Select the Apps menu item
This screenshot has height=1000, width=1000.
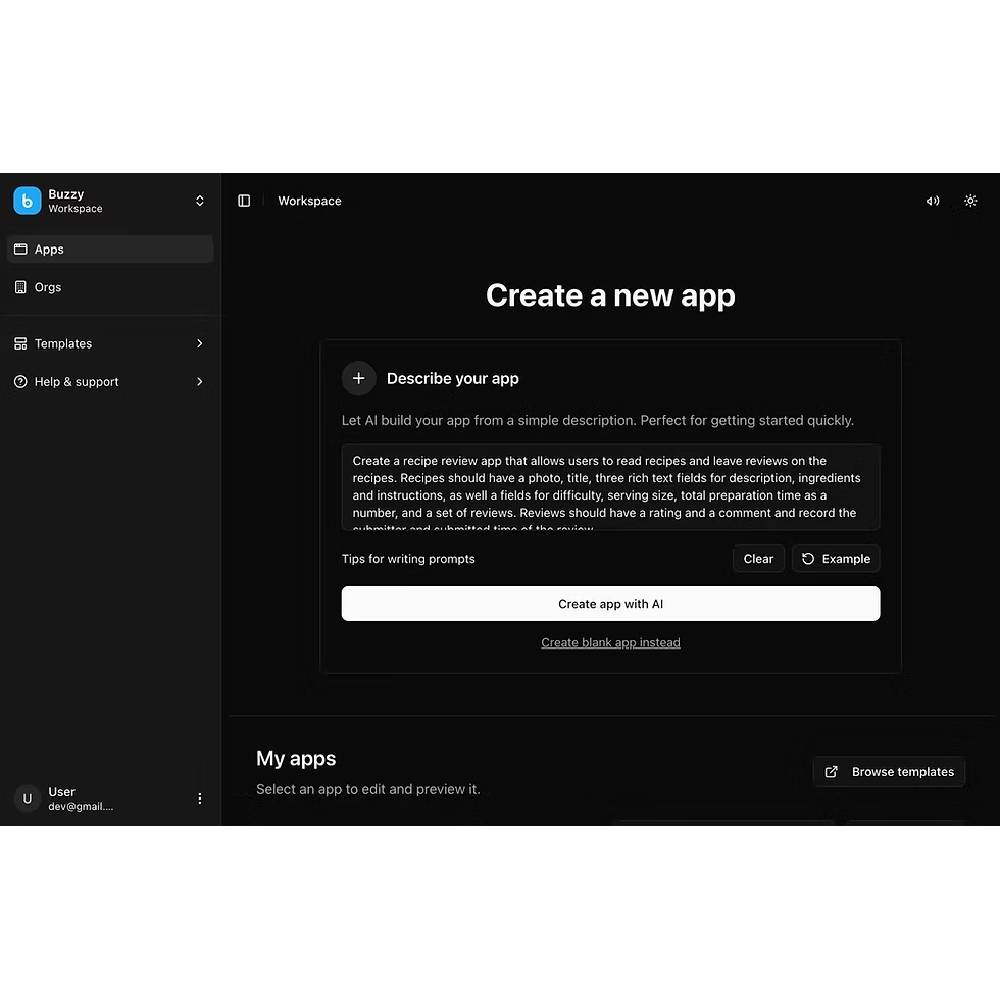click(x=50, y=249)
